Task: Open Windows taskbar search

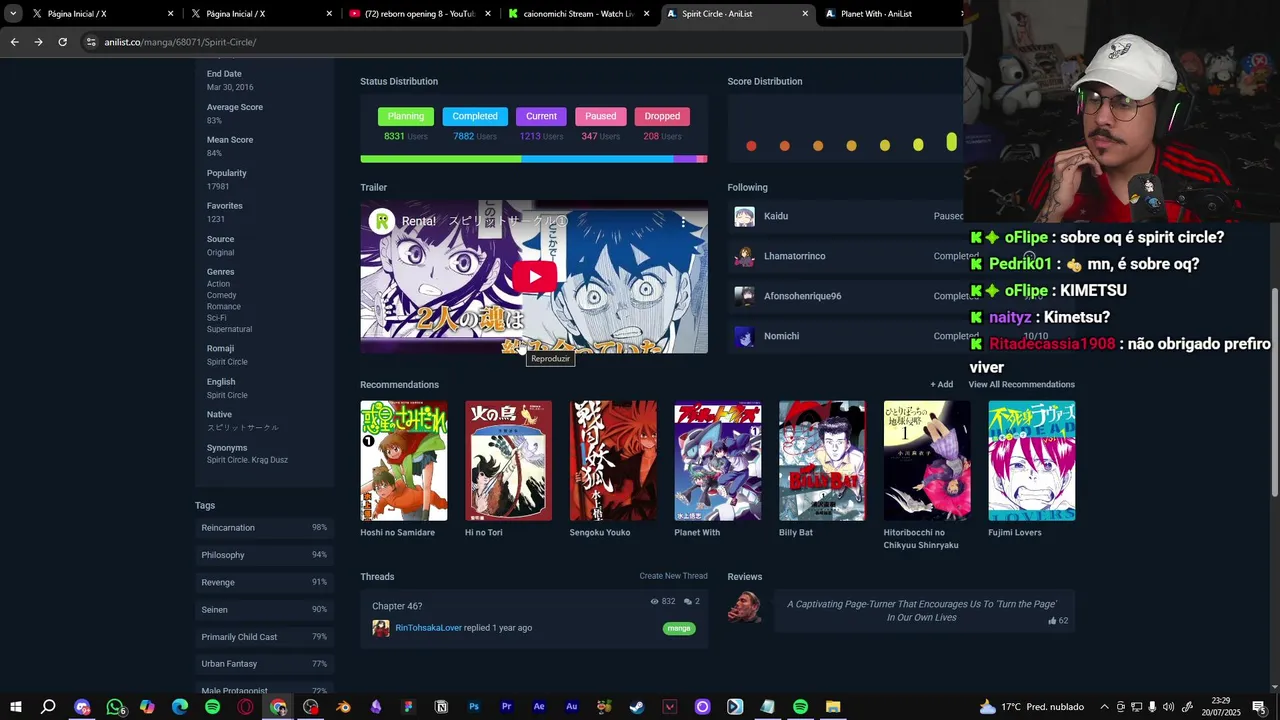Action: point(48,707)
